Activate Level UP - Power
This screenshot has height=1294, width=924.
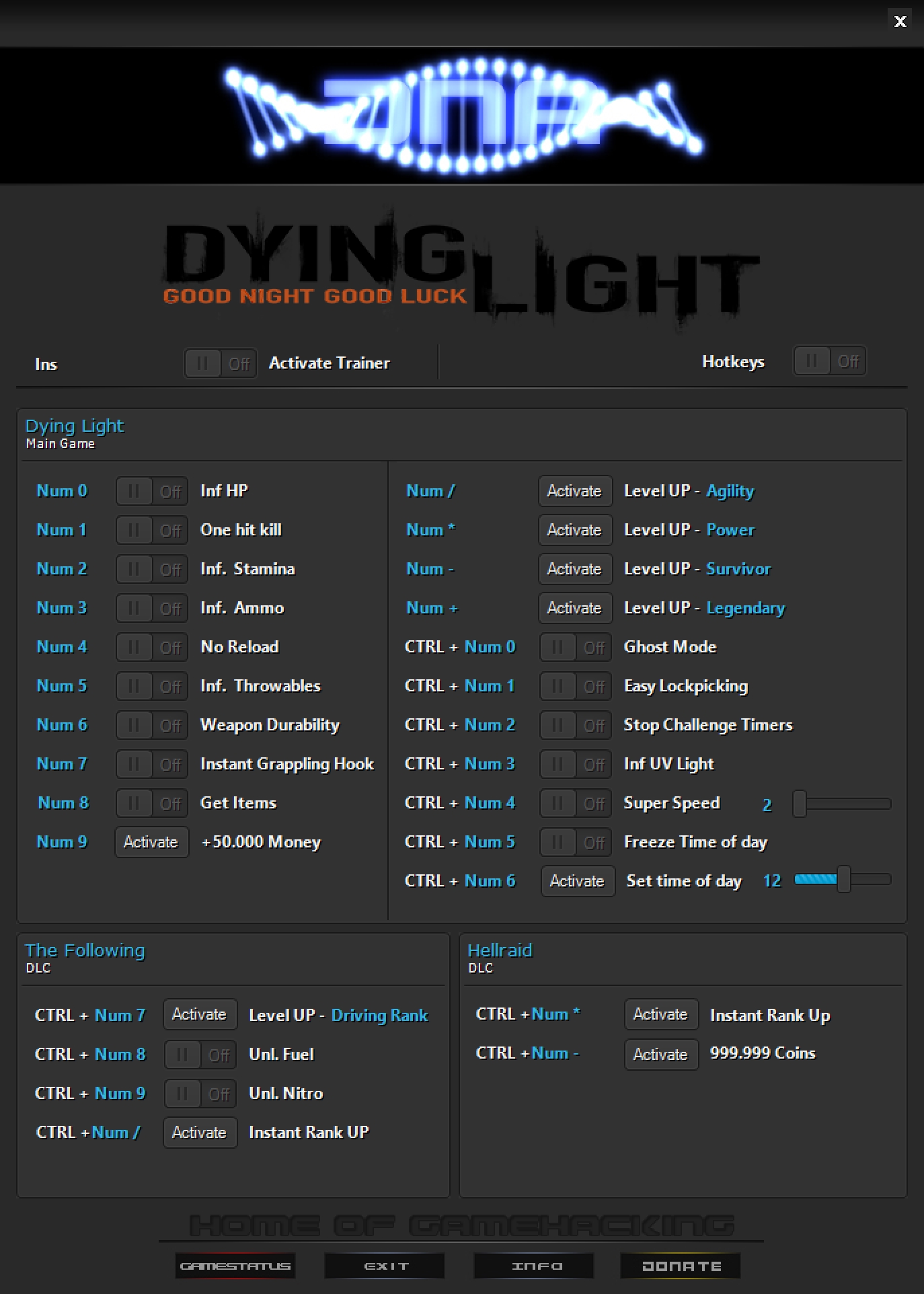[x=575, y=530]
